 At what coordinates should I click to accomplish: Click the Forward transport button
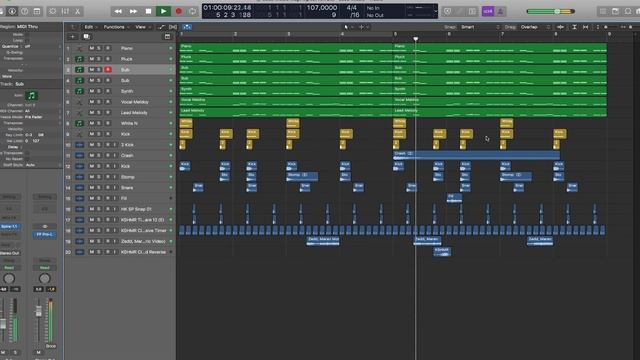click(133, 11)
